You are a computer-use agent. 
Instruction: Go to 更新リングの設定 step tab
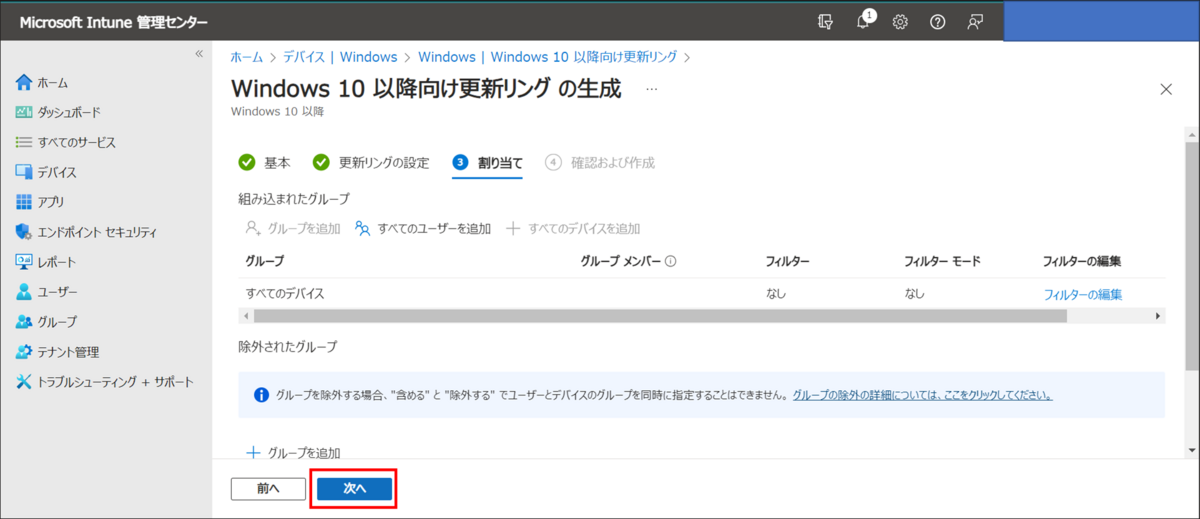(x=371, y=162)
